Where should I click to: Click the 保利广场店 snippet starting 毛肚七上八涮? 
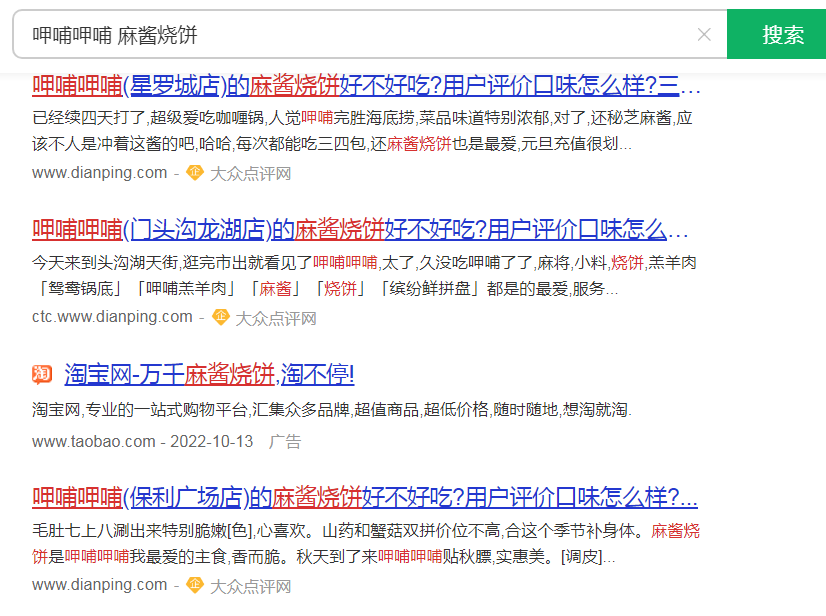tap(340, 530)
